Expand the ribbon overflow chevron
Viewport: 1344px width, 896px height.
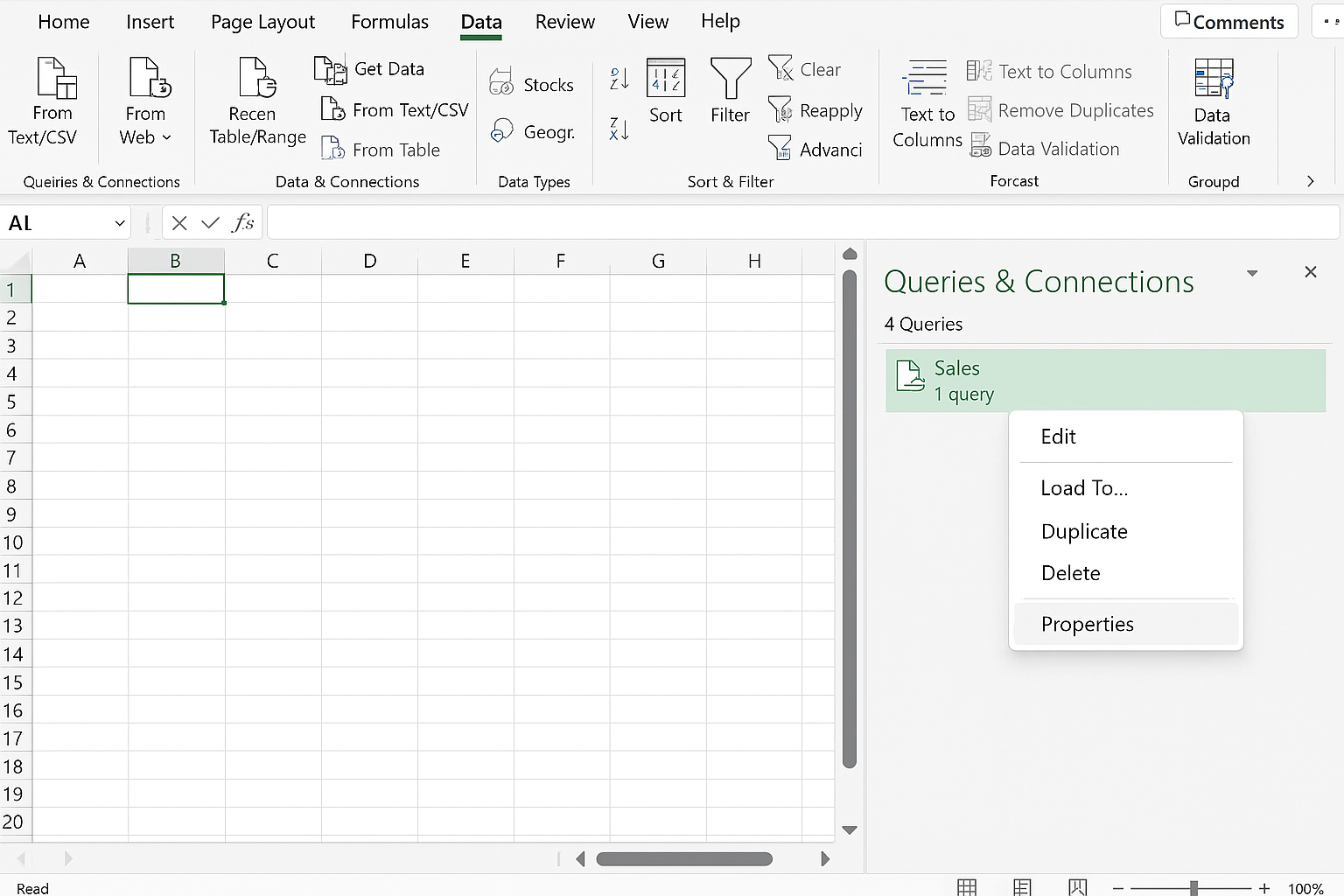1310,181
